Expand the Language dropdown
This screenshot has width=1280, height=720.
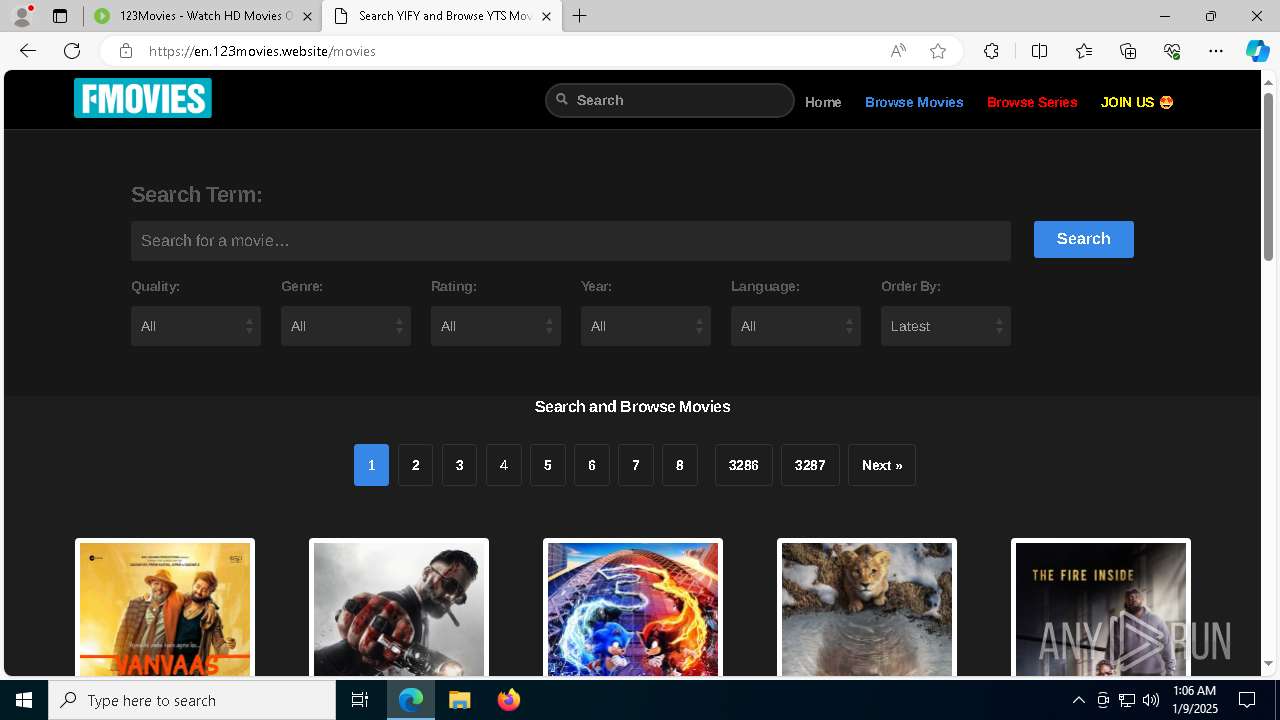coord(796,326)
